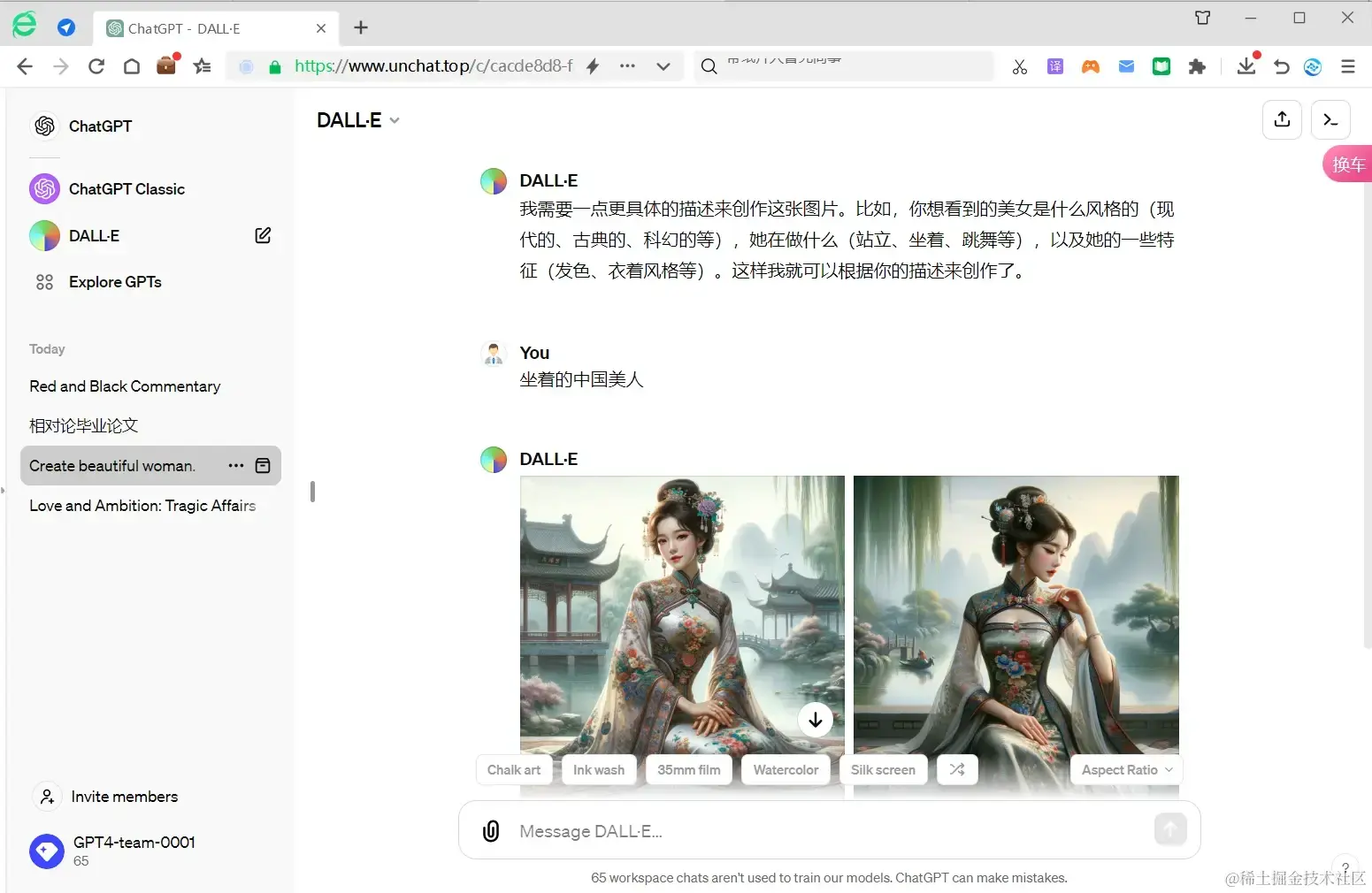Screen dimensions: 1372x893
Task: Download the generated image via arrow icon
Action: 815,720
